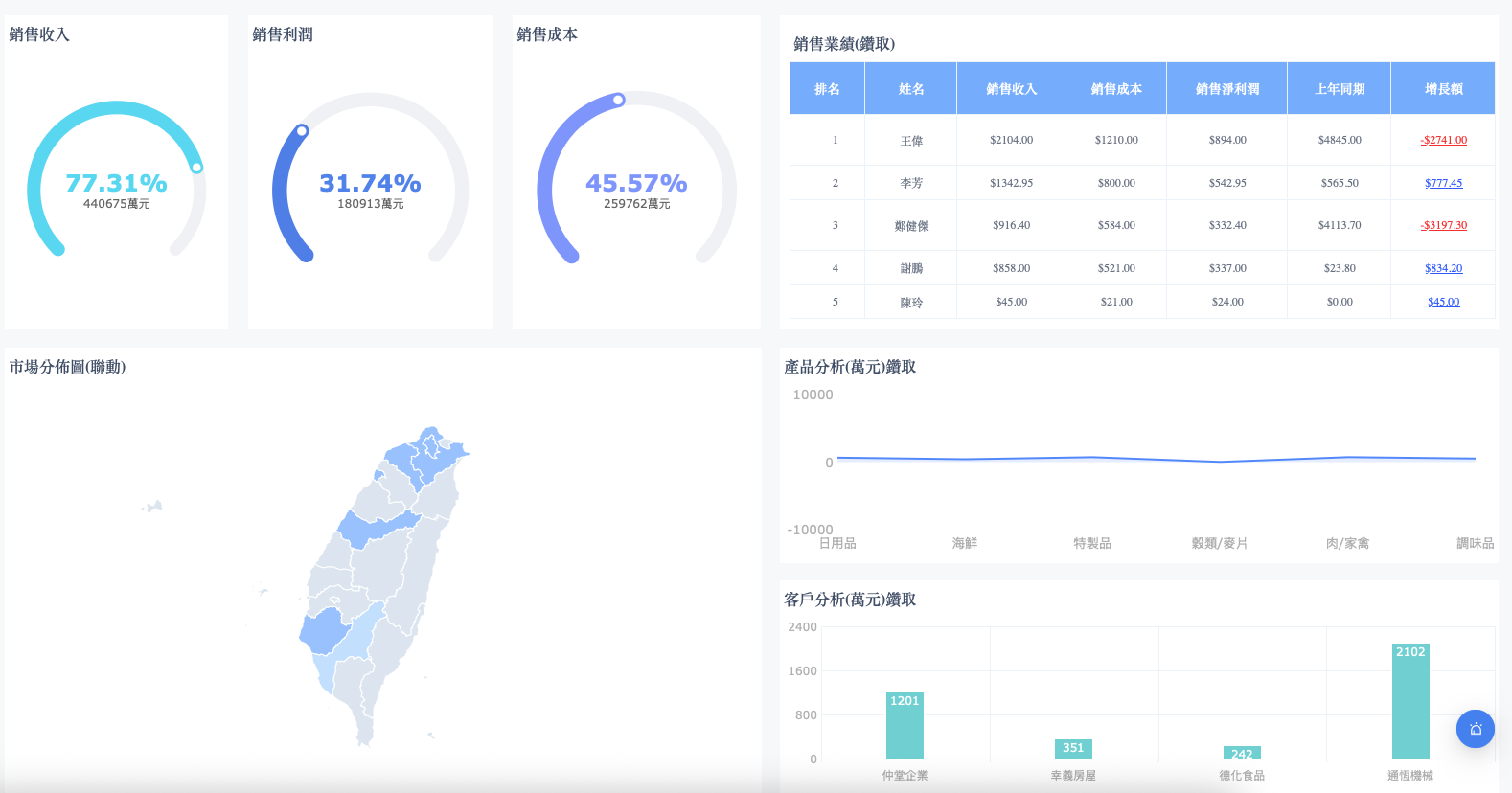This screenshot has height=793, width=1512.
Task: Click the 德化食品 bar labeled 242
Action: coord(1242,753)
